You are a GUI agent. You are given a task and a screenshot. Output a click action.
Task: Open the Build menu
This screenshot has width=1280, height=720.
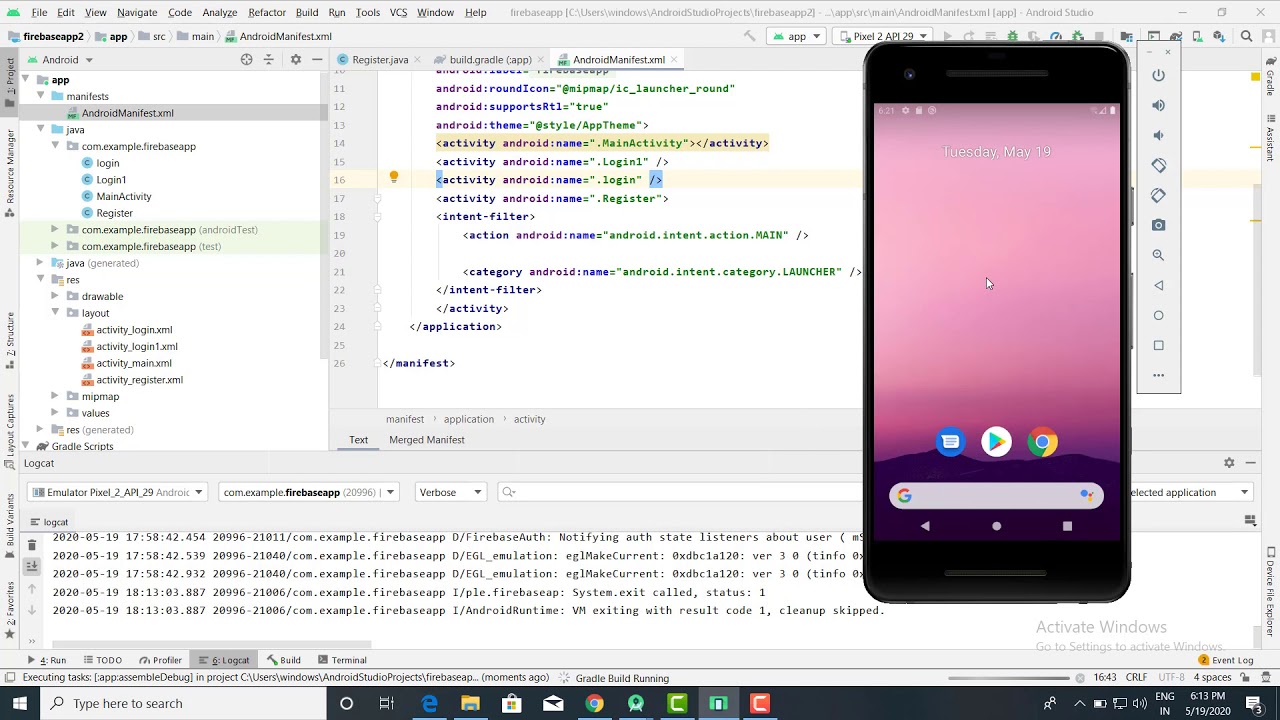coord(307,12)
